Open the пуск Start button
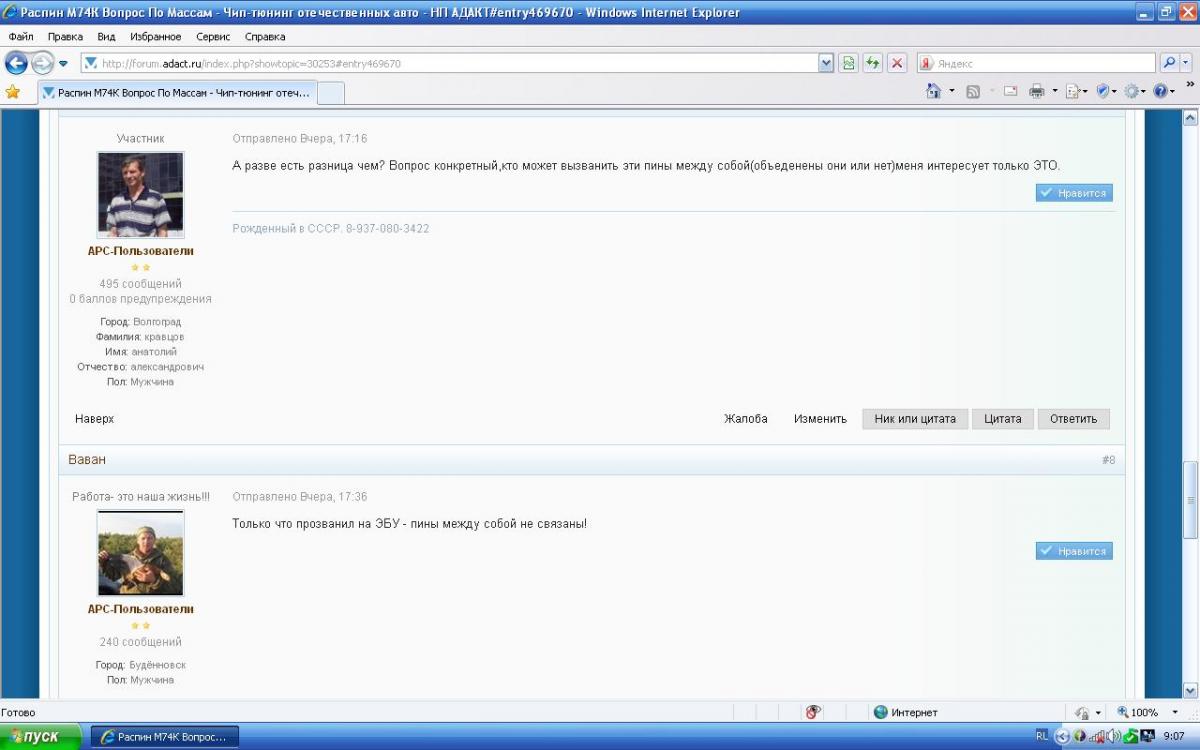Image resolution: width=1200 pixels, height=750 pixels. (x=41, y=737)
